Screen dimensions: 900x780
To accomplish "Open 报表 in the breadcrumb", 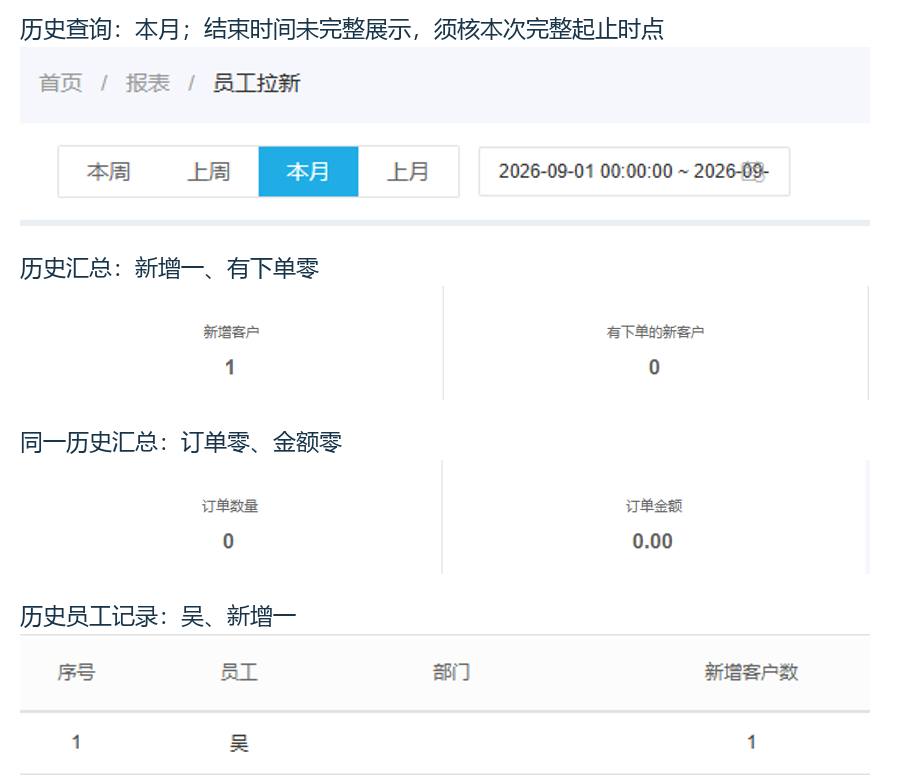I will [x=148, y=83].
